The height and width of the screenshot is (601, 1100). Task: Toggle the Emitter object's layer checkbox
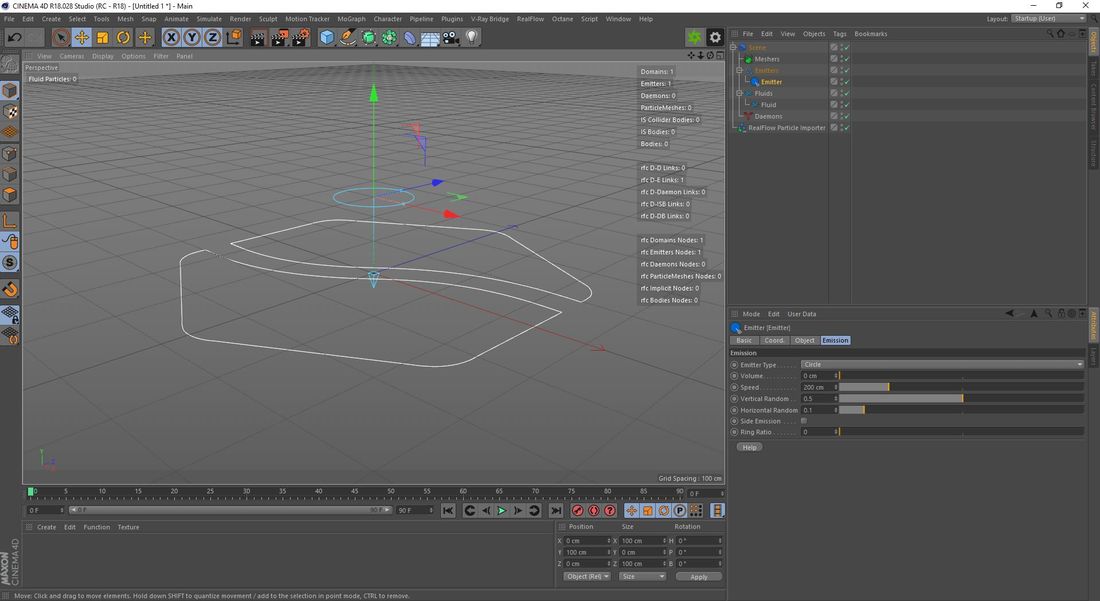click(x=834, y=82)
